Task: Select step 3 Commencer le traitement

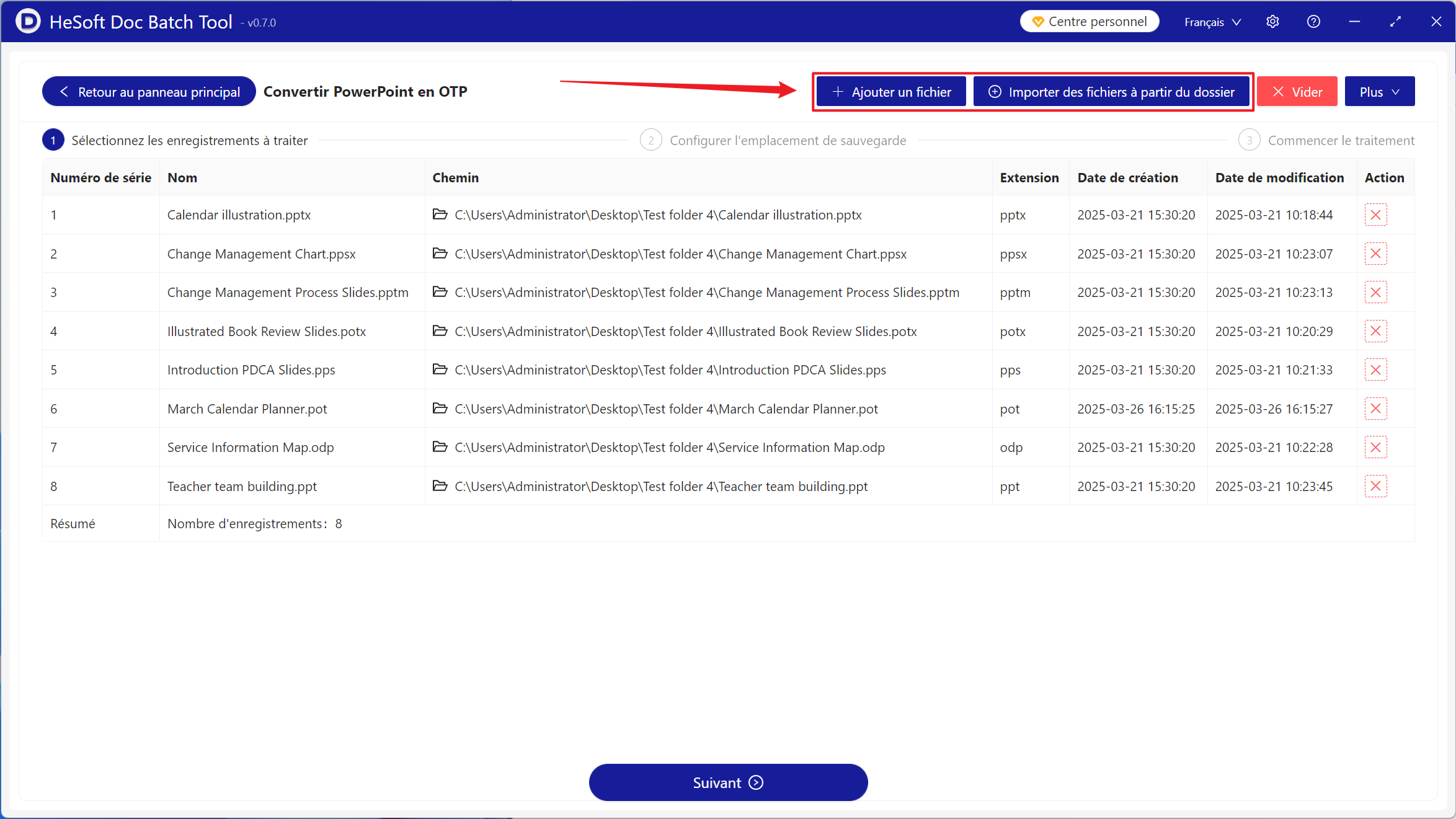Action: coord(1326,141)
